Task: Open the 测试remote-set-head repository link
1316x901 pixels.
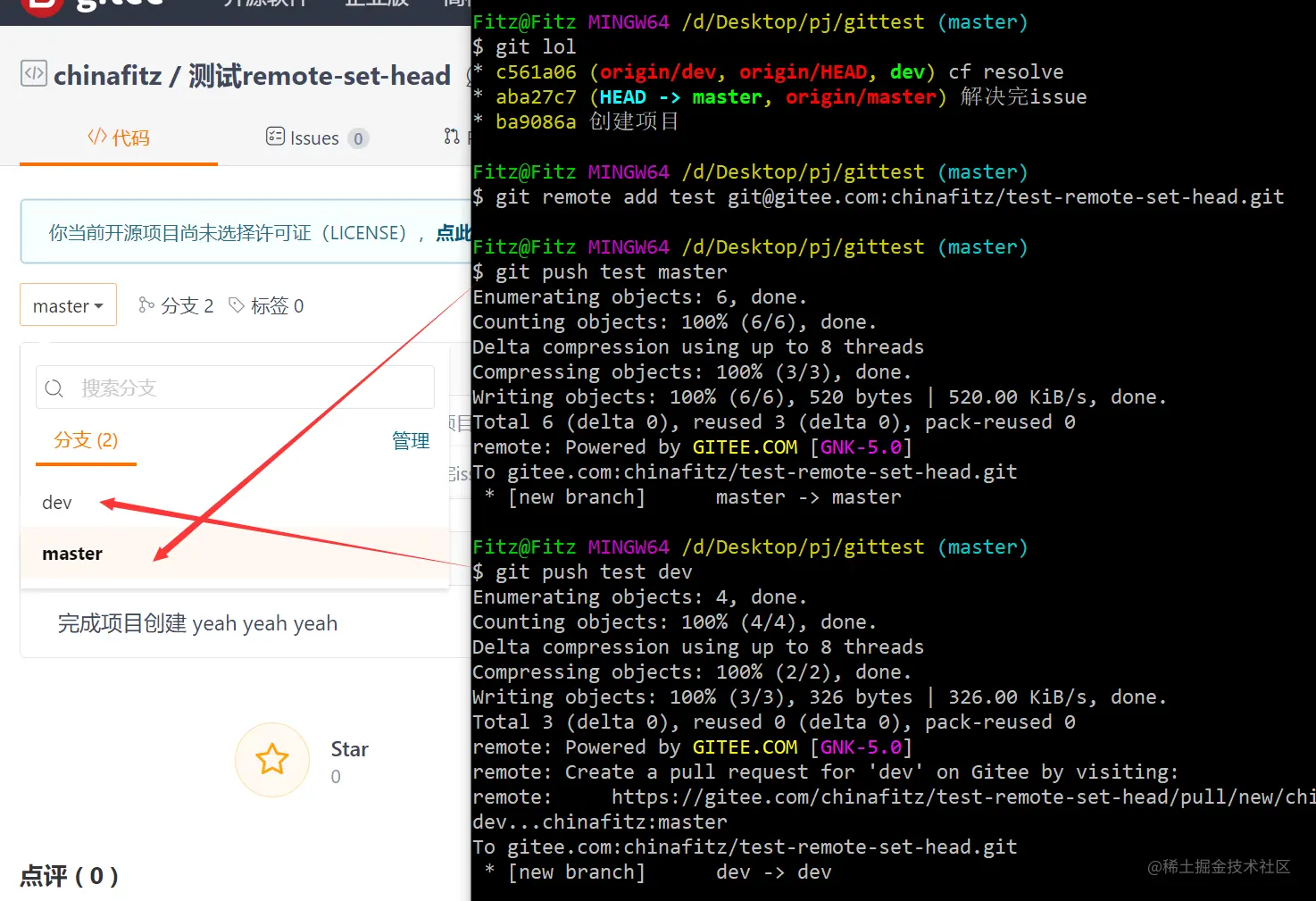Action: [x=320, y=76]
